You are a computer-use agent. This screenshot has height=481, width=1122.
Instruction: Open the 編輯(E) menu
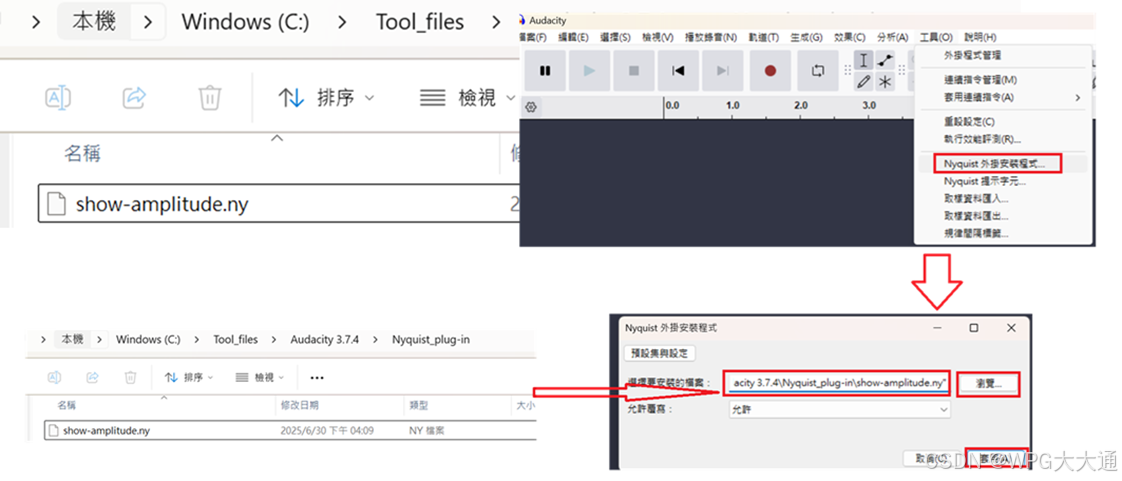[573, 37]
